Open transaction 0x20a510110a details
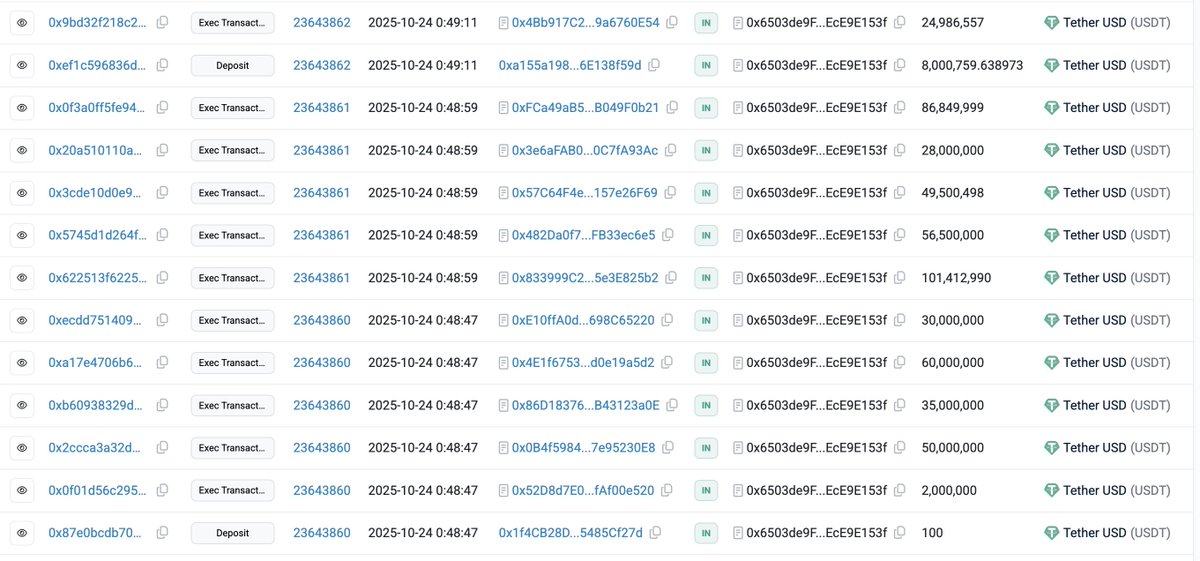 [x=95, y=150]
